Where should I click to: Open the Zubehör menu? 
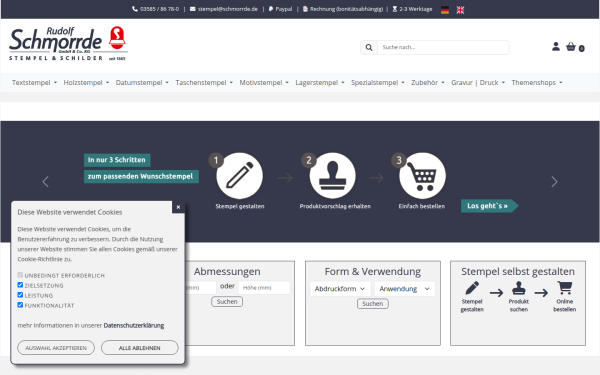coord(428,83)
